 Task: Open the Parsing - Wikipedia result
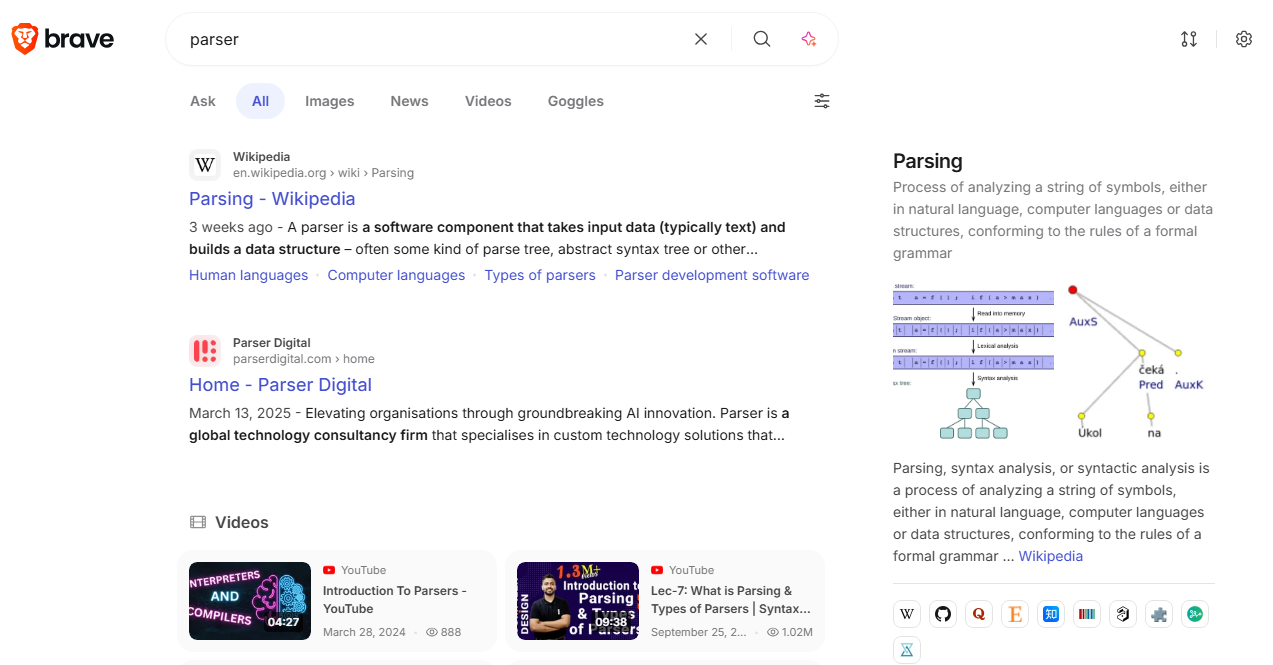[x=272, y=199]
